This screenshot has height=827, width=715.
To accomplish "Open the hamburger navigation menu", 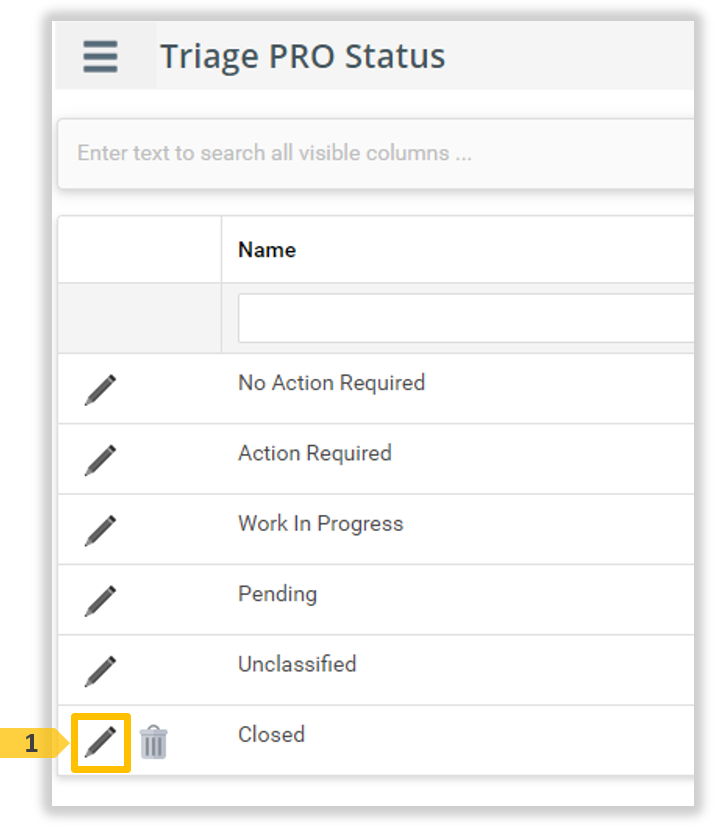I will (x=100, y=56).
